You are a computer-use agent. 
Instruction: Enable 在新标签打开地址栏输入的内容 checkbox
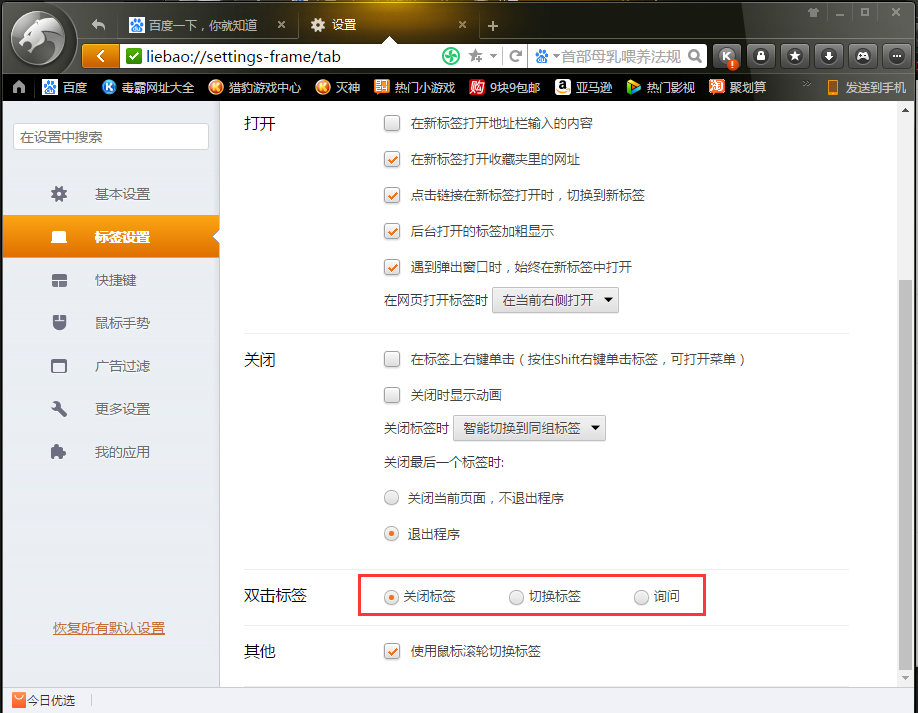pyautogui.click(x=392, y=123)
